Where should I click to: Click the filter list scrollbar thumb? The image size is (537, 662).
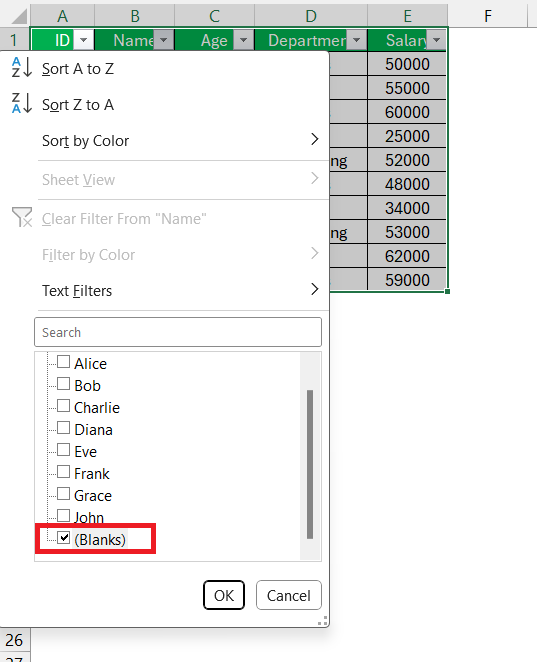[310, 464]
